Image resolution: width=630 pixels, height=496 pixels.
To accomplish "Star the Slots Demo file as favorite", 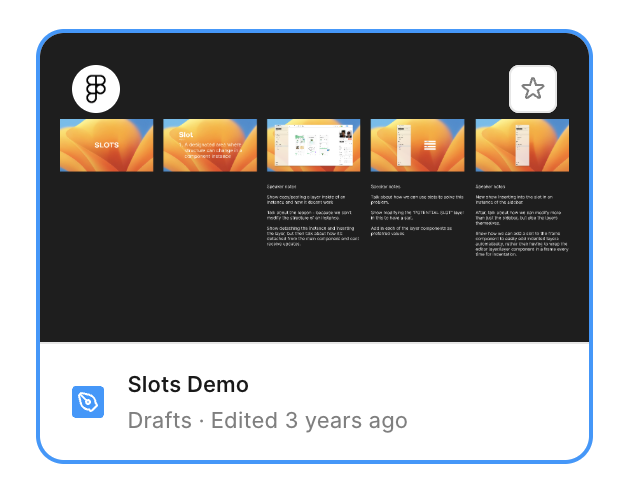I will point(533,89).
